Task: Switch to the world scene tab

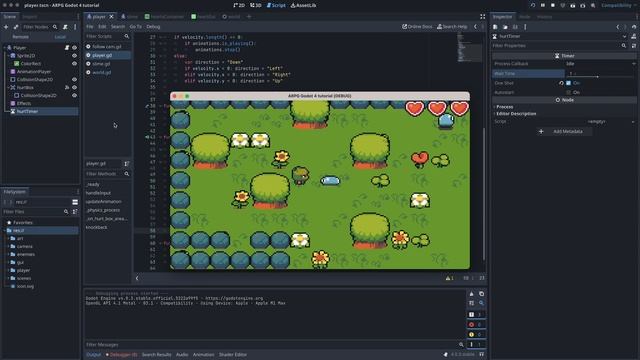Action: 231,17
